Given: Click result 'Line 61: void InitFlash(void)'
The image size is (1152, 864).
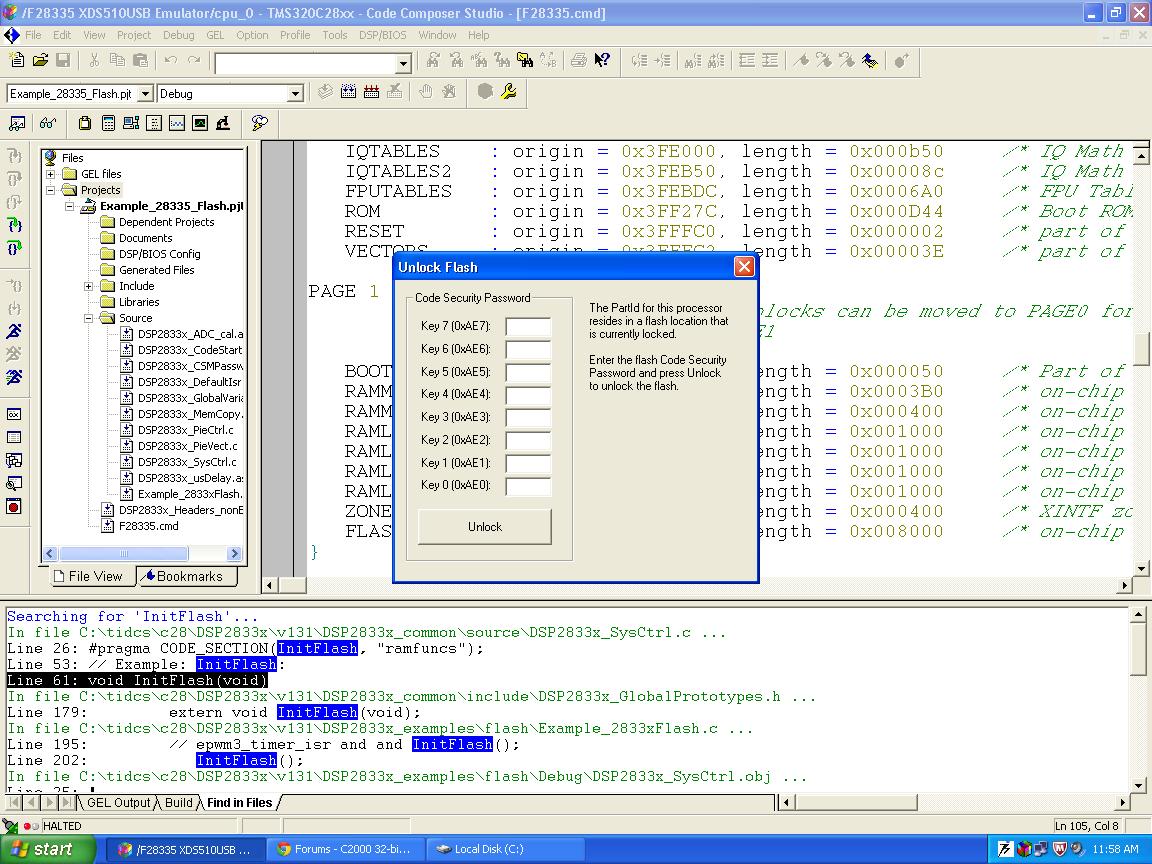Looking at the screenshot, I should [137, 680].
